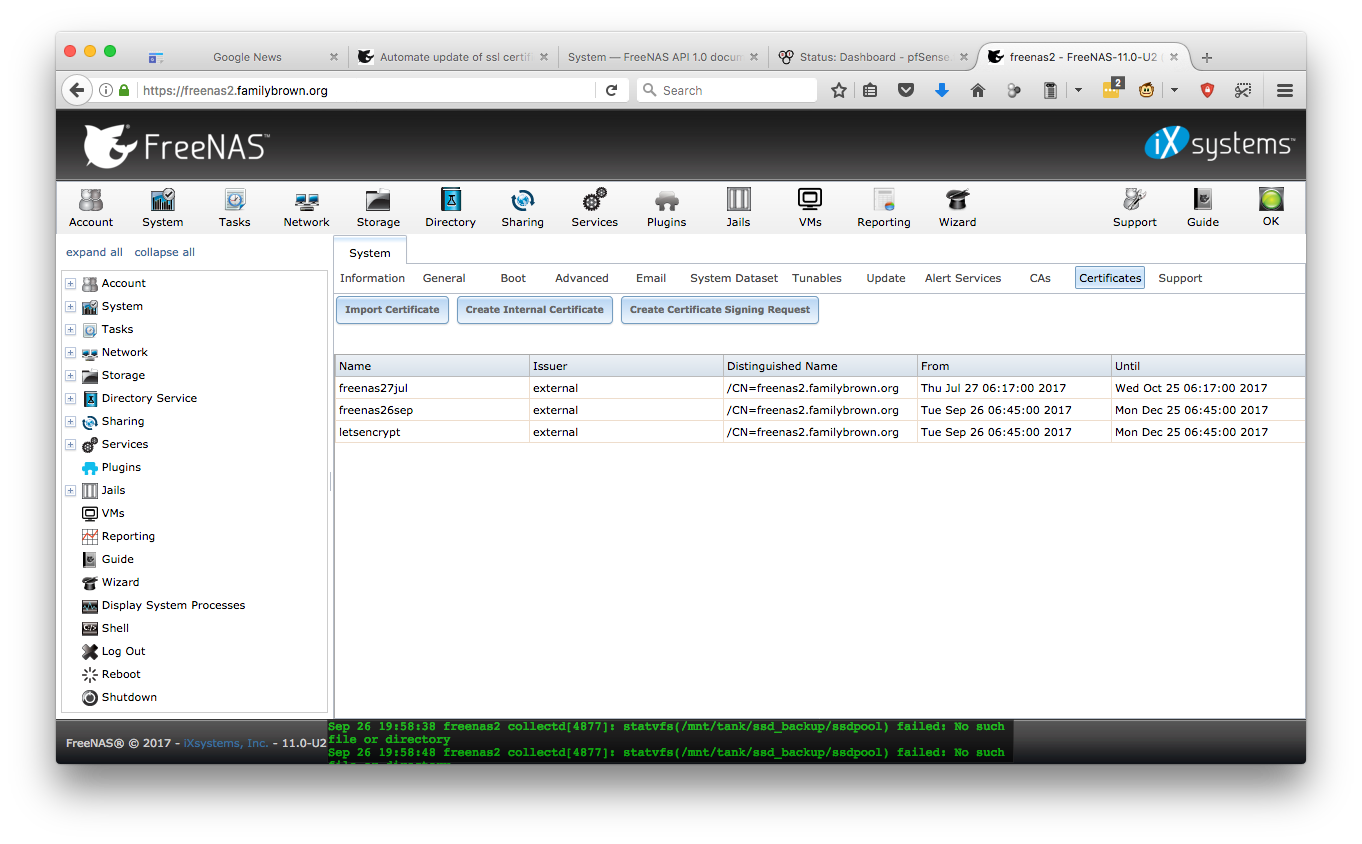Open Support in top toolbar
Viewport: 1362px width, 844px height.
[1135, 208]
